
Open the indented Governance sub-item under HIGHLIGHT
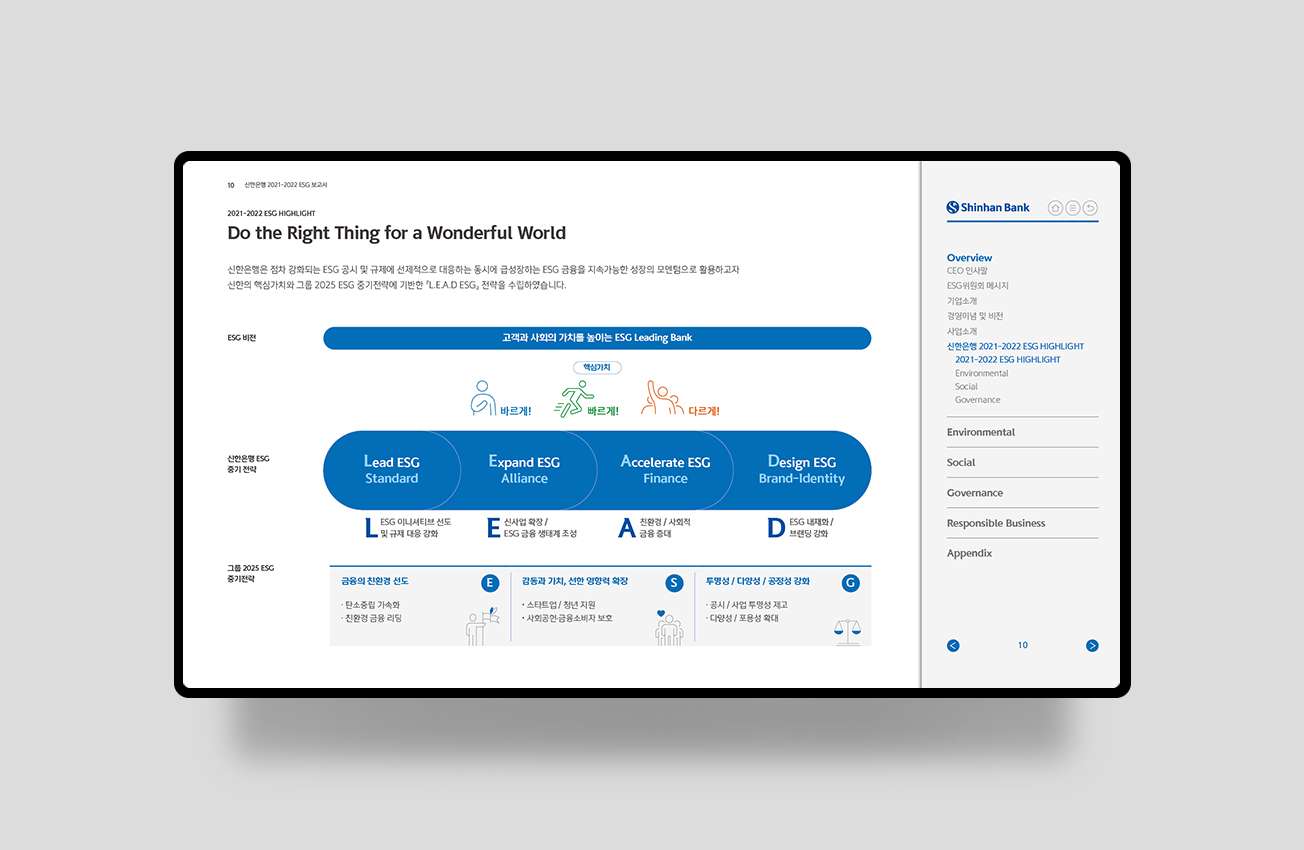(x=977, y=400)
